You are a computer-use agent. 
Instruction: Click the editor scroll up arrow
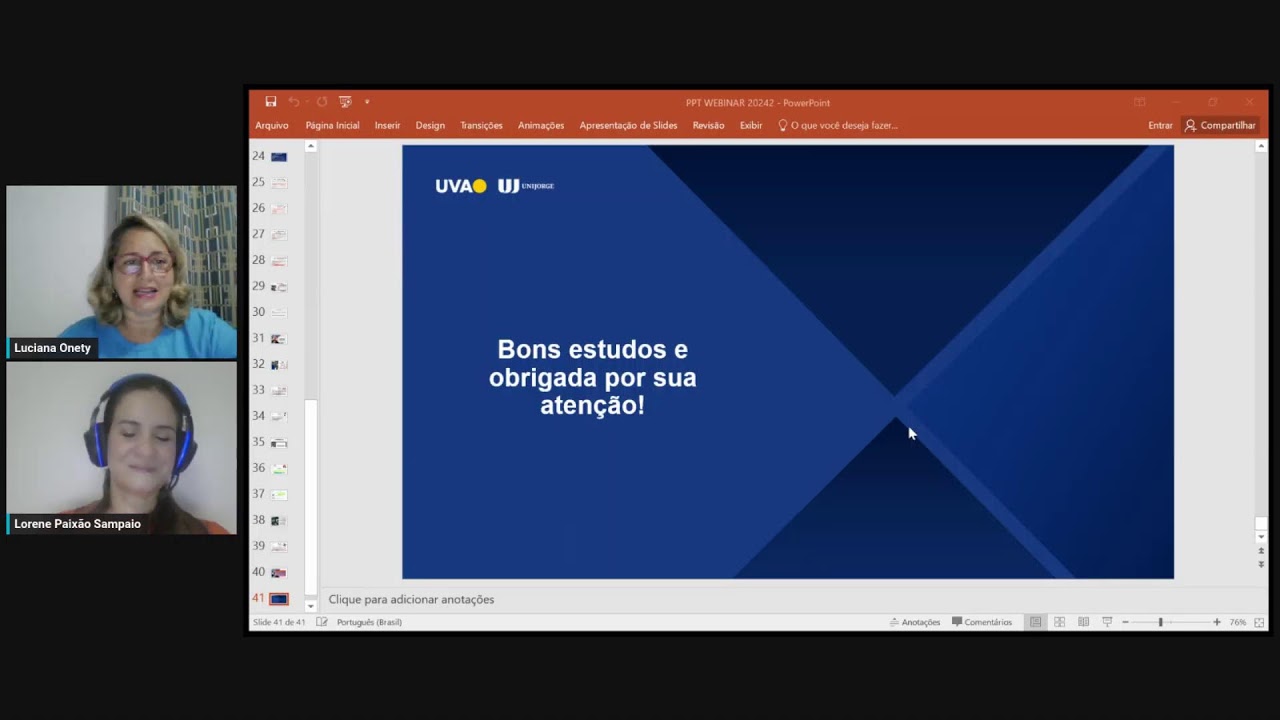pyautogui.click(x=1260, y=146)
